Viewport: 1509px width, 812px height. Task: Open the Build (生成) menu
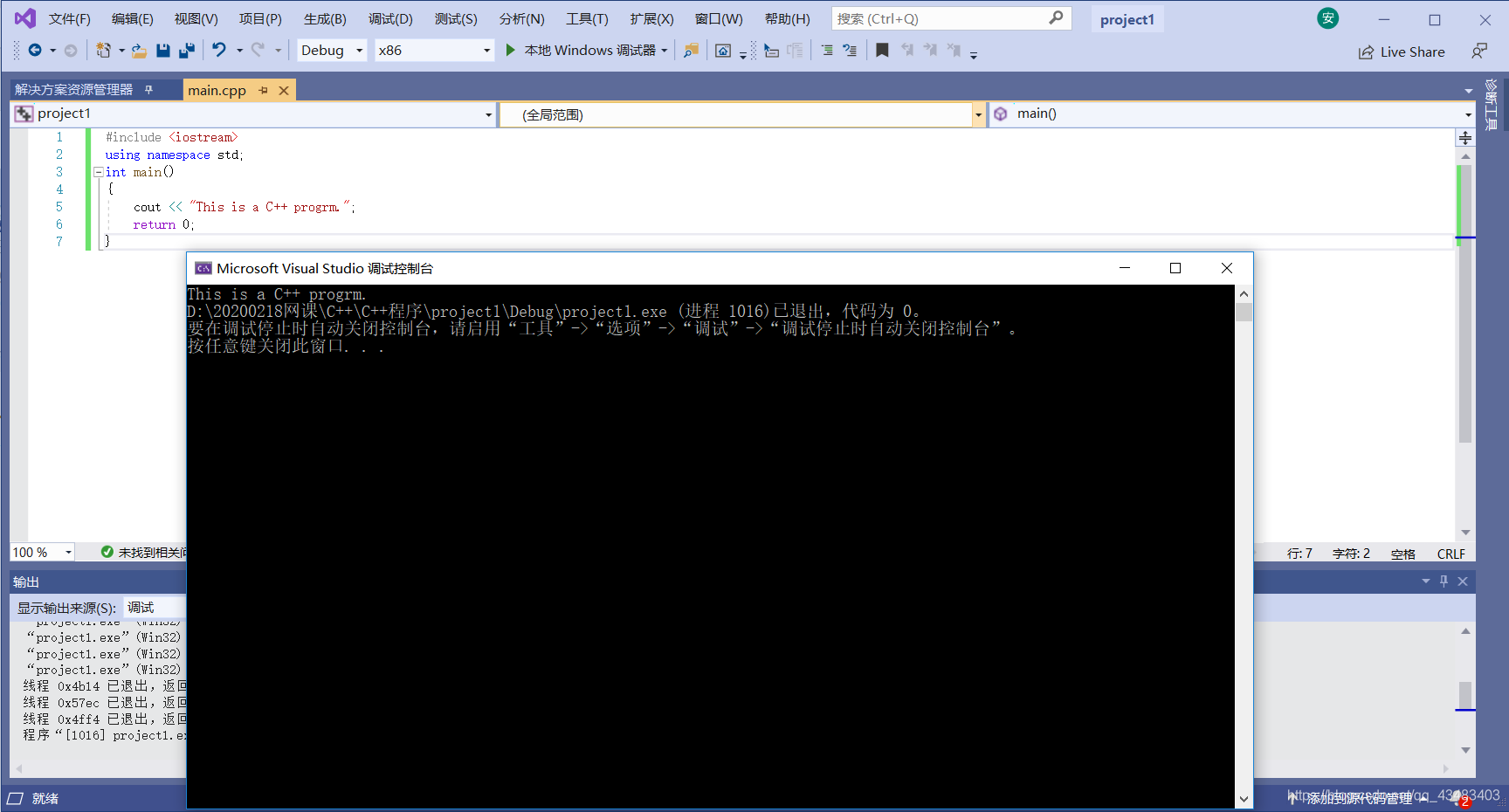[325, 18]
